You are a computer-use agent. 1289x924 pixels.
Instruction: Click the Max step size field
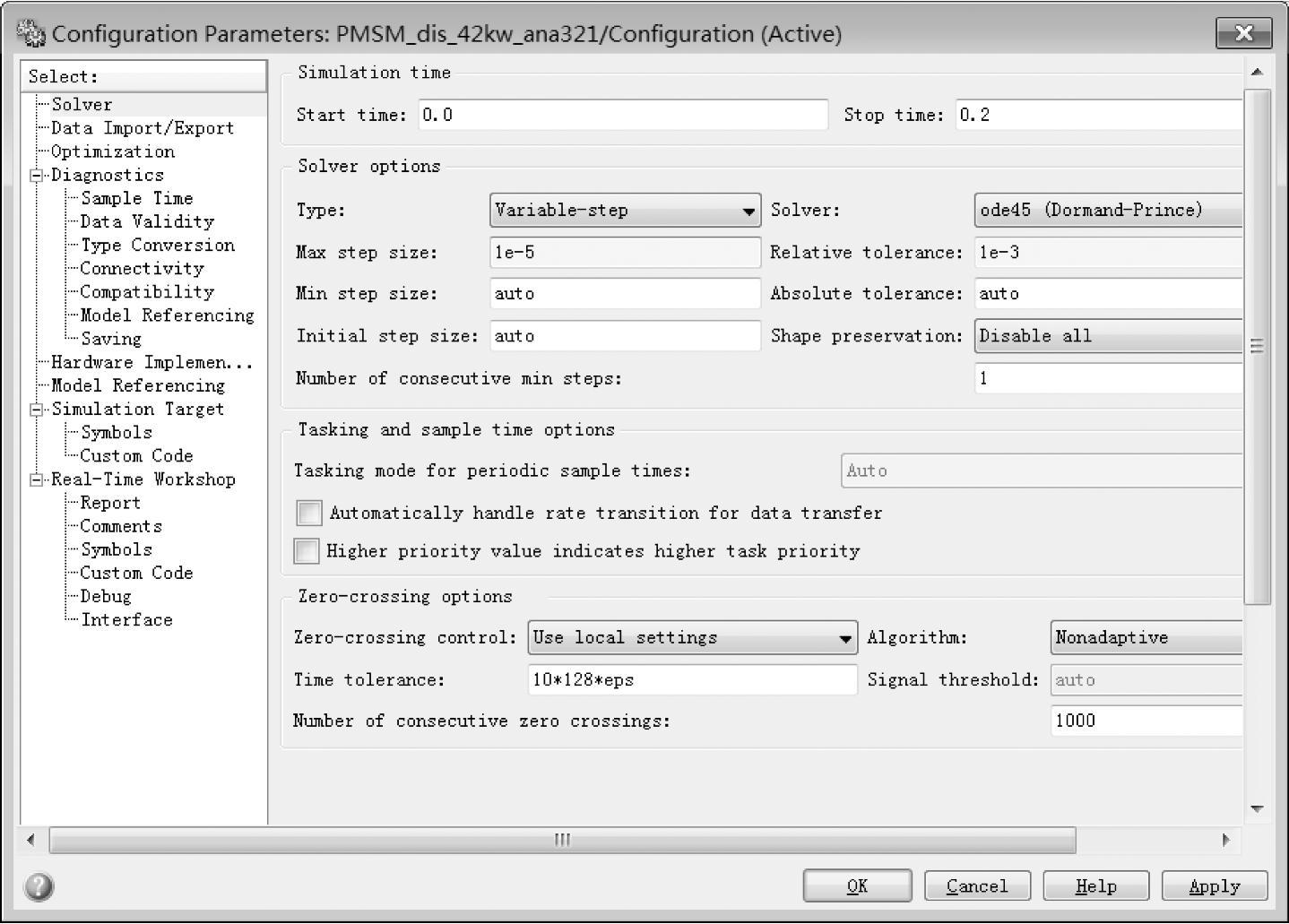click(625, 253)
